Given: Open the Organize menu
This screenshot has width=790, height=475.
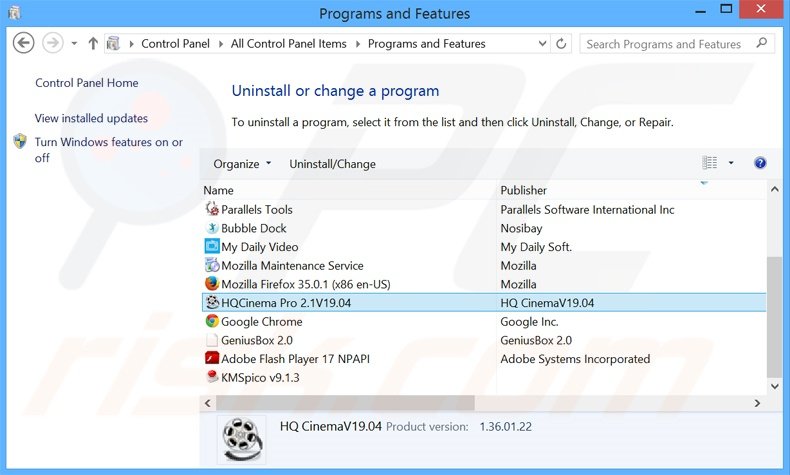Looking at the screenshot, I should (242, 164).
